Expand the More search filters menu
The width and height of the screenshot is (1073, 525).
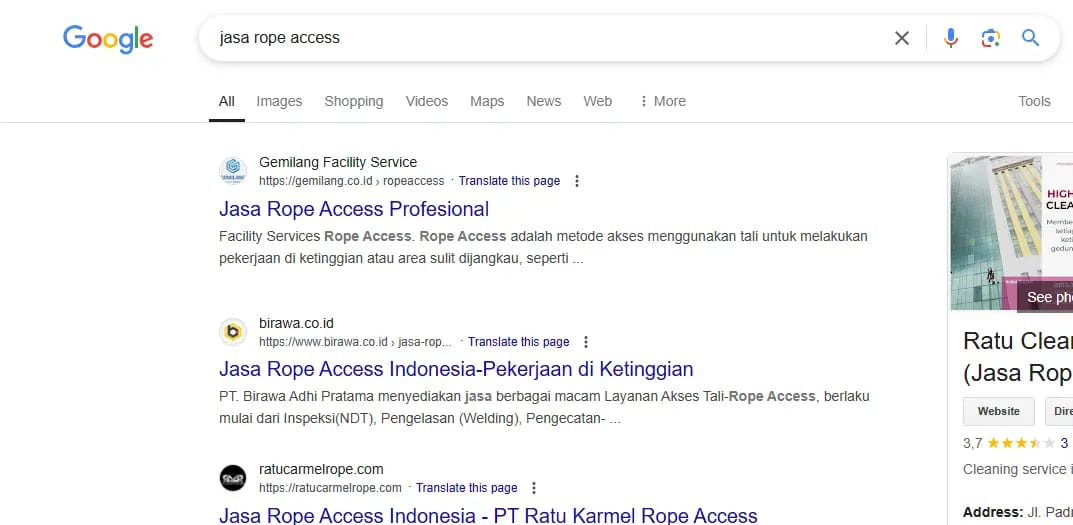pyautogui.click(x=662, y=101)
